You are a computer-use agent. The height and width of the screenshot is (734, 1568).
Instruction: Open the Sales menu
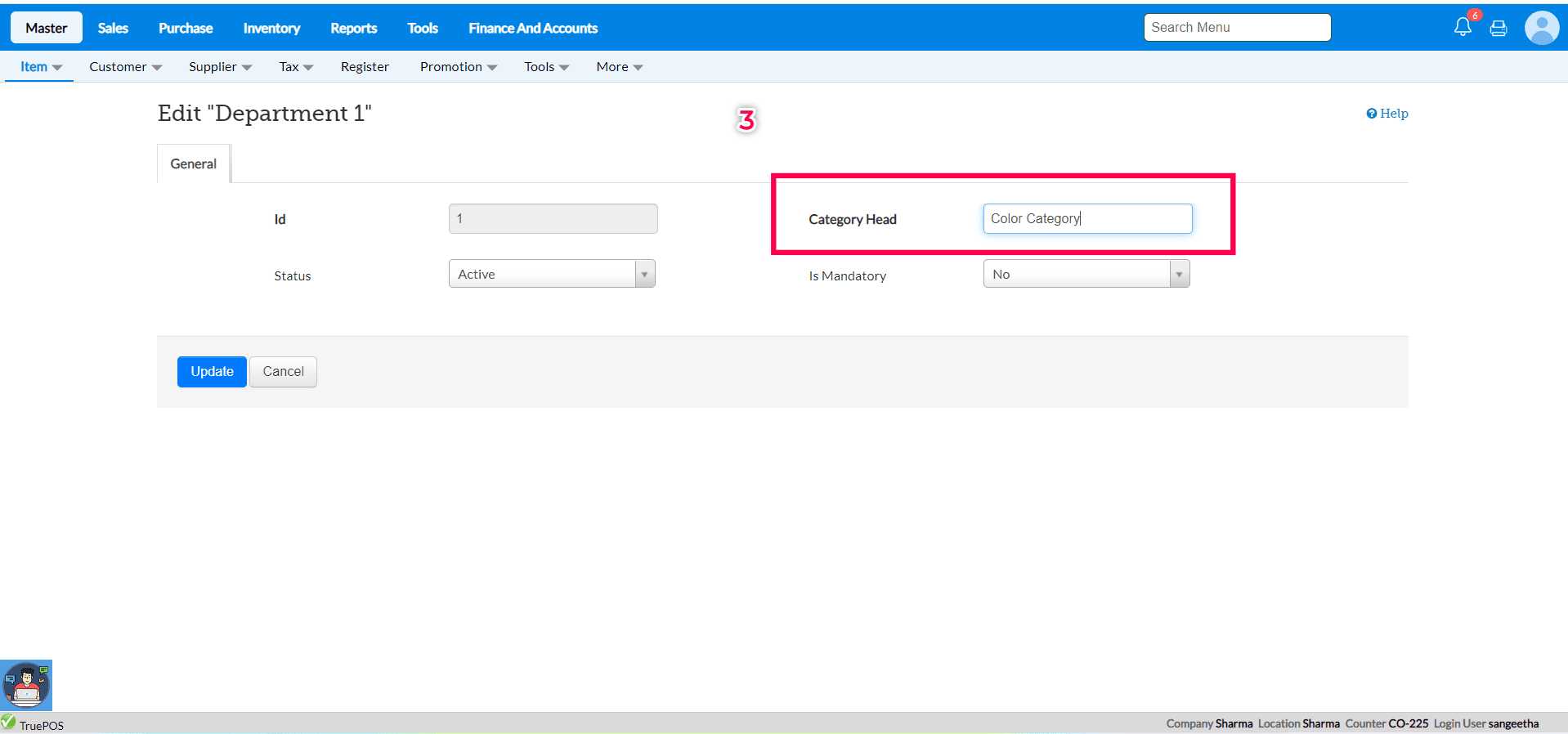[x=113, y=28]
